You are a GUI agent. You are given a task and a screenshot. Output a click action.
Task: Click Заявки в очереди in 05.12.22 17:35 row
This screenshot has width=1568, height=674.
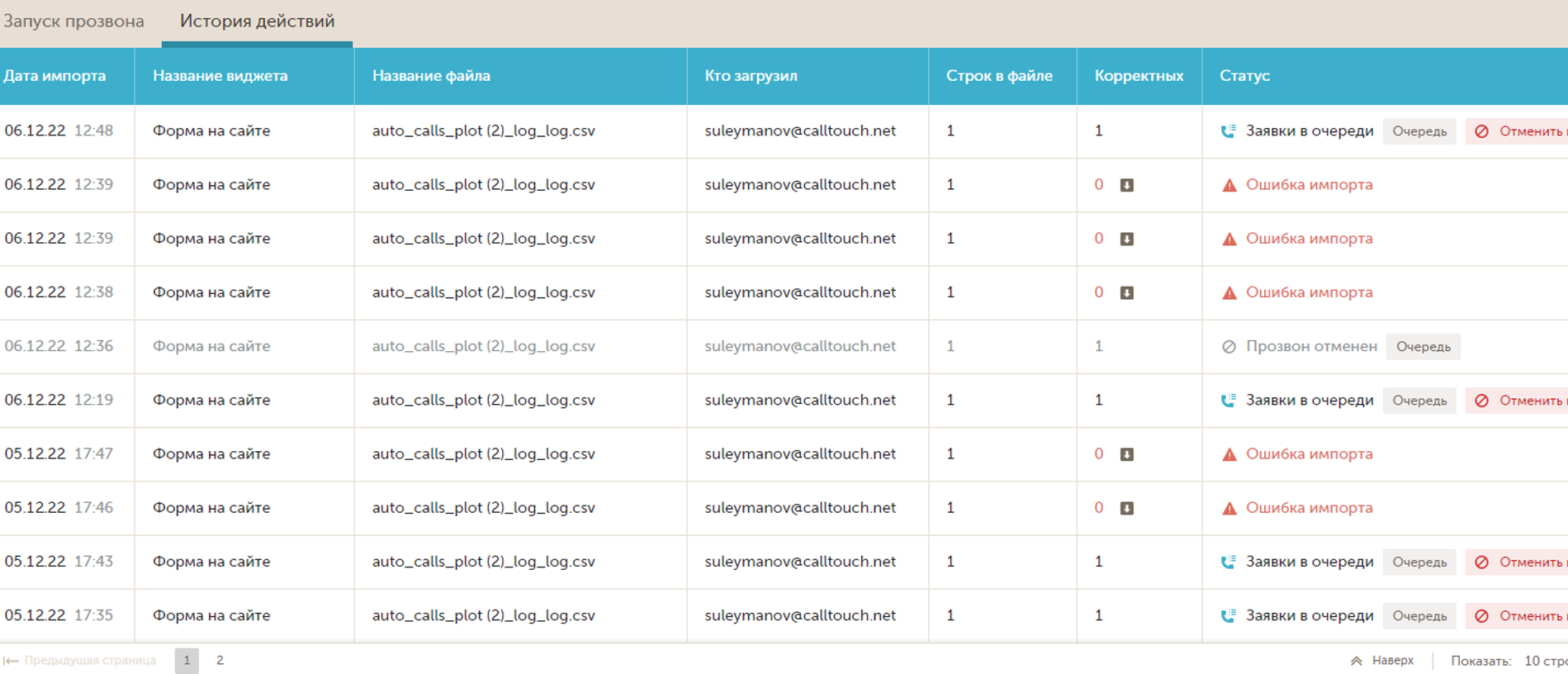click(x=1310, y=615)
